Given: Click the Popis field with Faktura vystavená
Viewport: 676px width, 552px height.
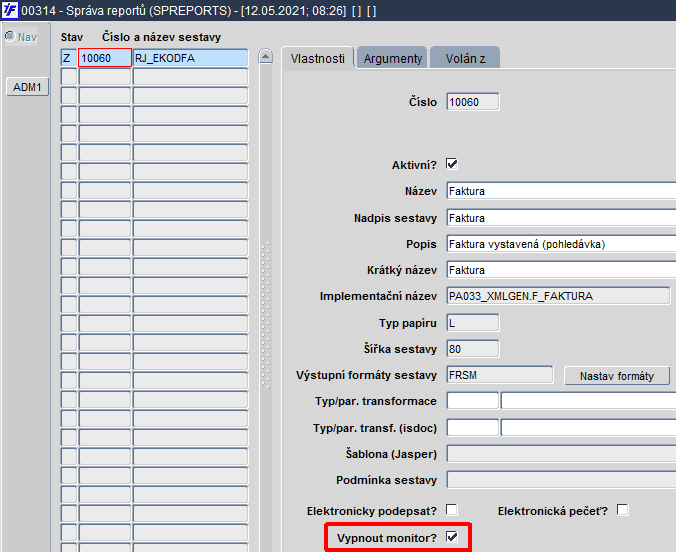Looking at the screenshot, I should coord(561,244).
